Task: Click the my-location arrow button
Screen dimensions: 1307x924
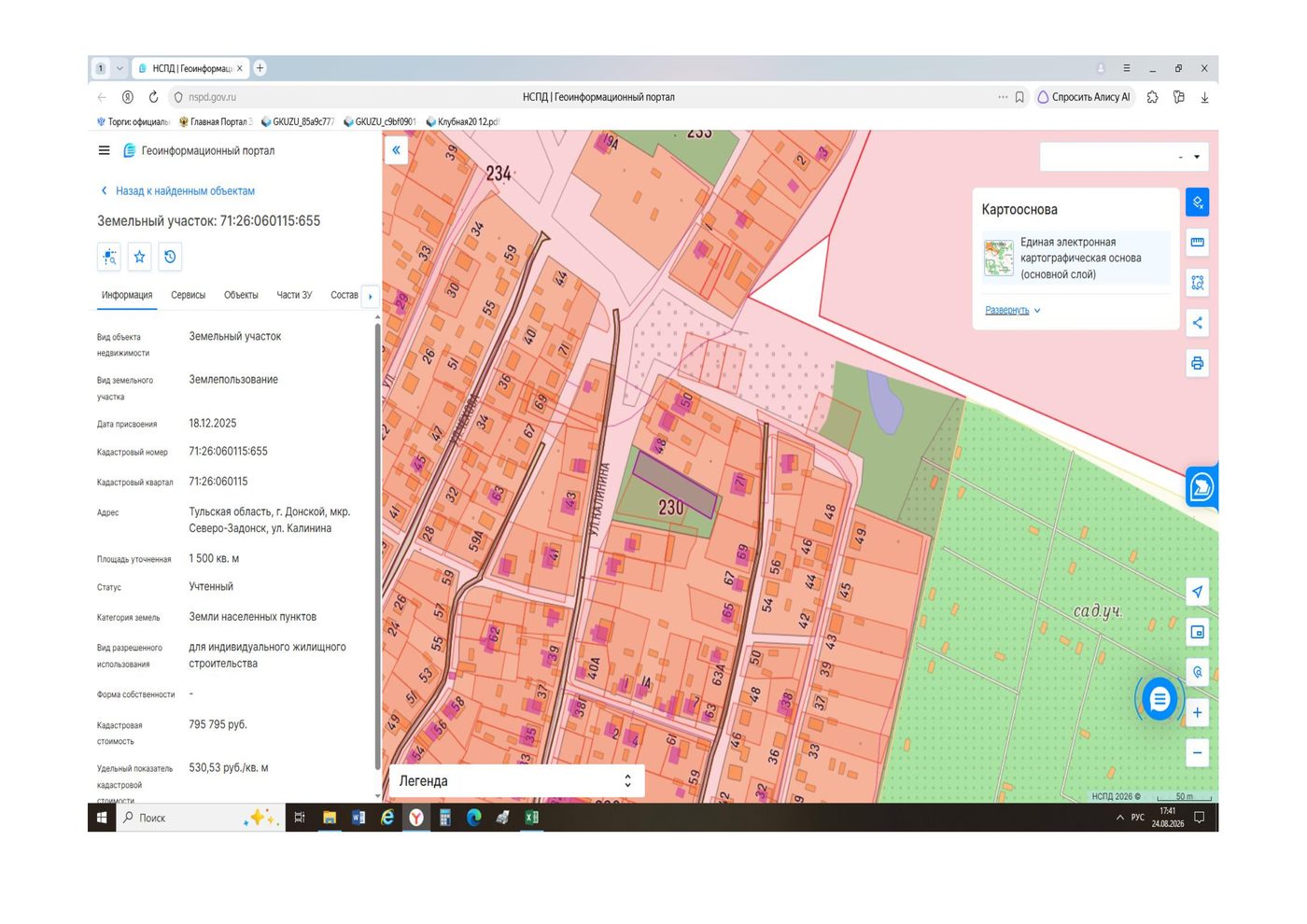Action: [x=1197, y=592]
